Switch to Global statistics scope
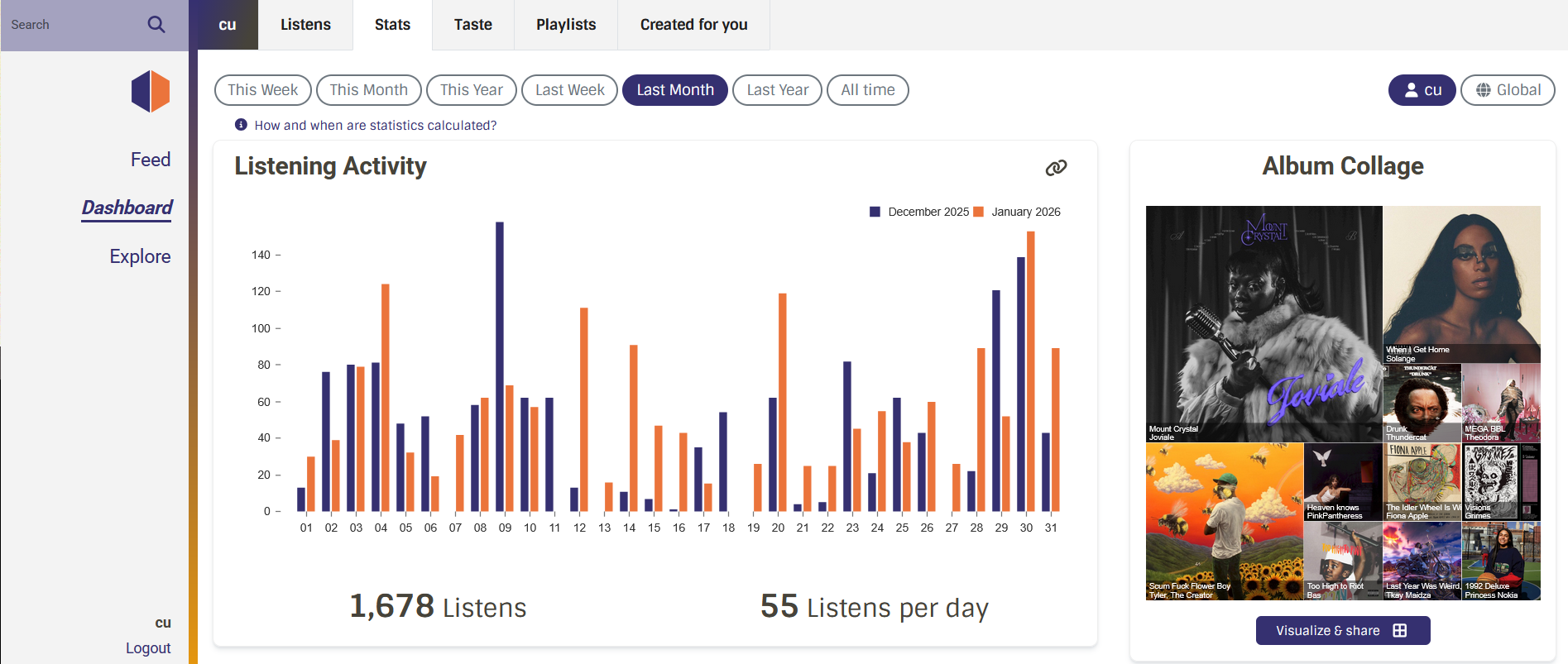Image resolution: width=1568 pixels, height=664 pixels. (x=1508, y=90)
